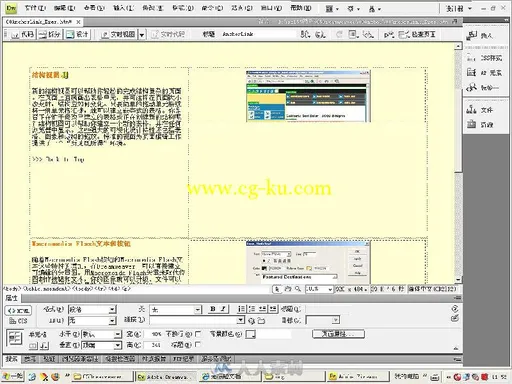
Task: Open the Insert (插入) menu
Action: tap(123, 8)
